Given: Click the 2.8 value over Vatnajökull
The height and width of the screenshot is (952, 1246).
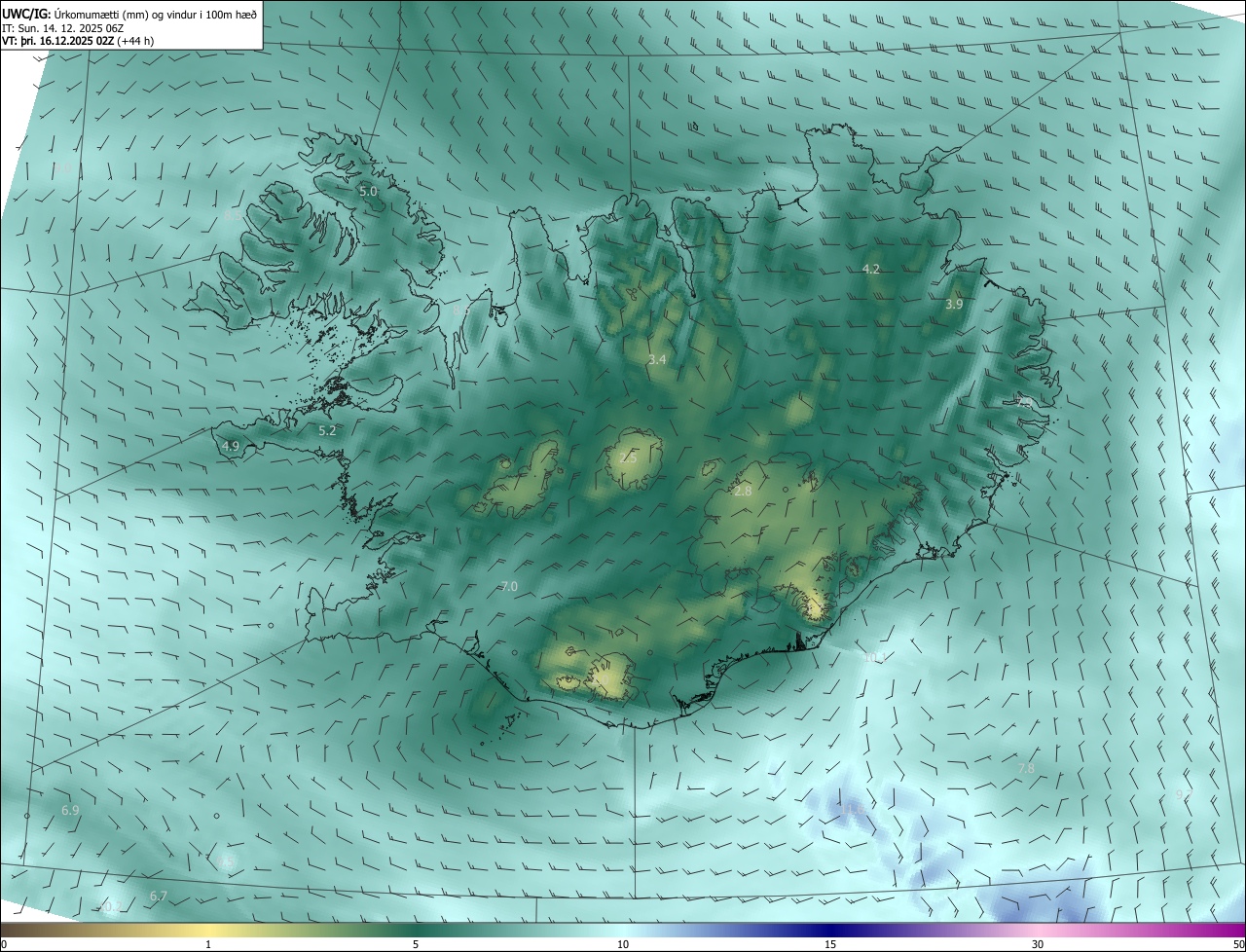Looking at the screenshot, I should [743, 492].
